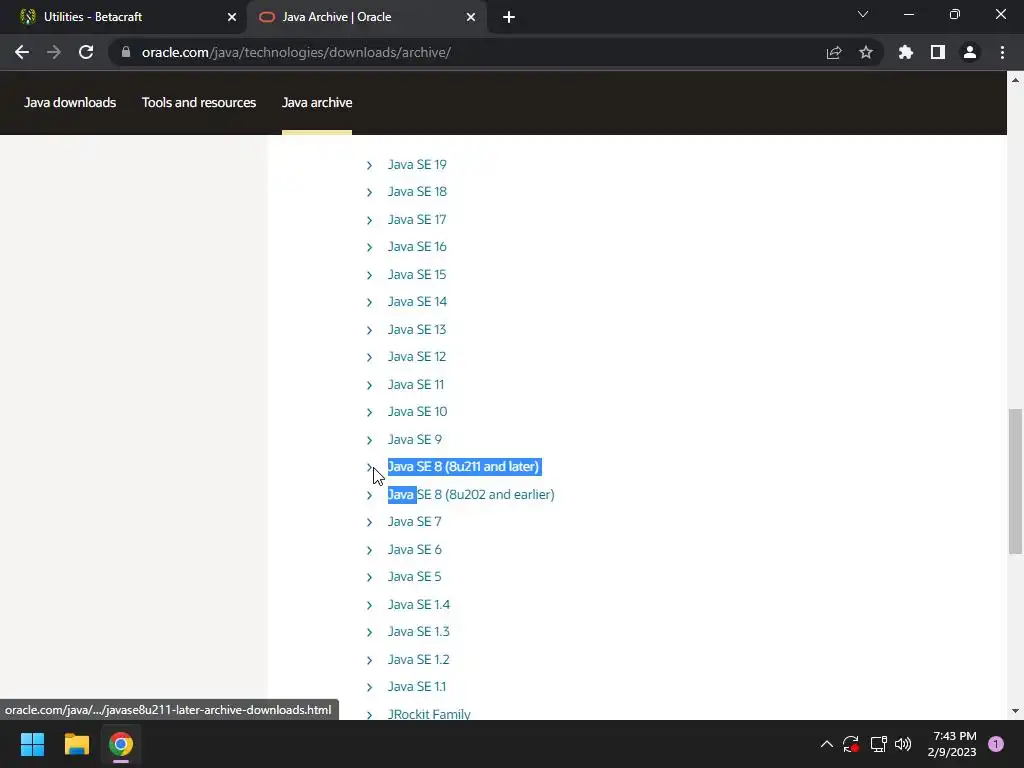Open the Windows Start menu
This screenshot has height=768, width=1024.
(x=32, y=744)
